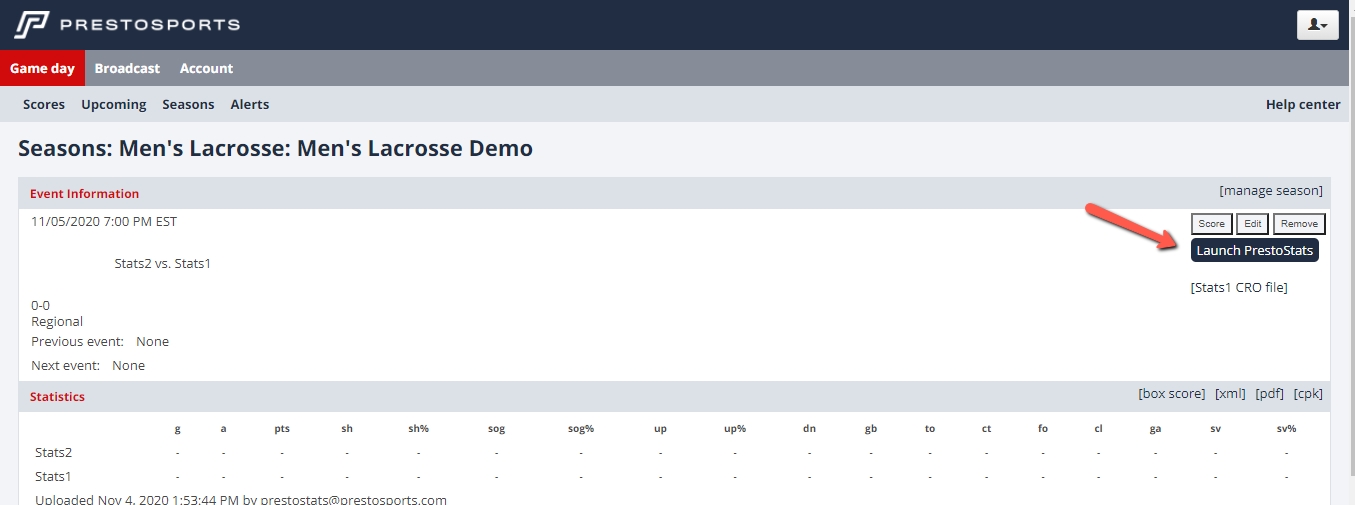Download the Stats1 CRO file
Screen dimensions: 1355x505
coord(1239,287)
